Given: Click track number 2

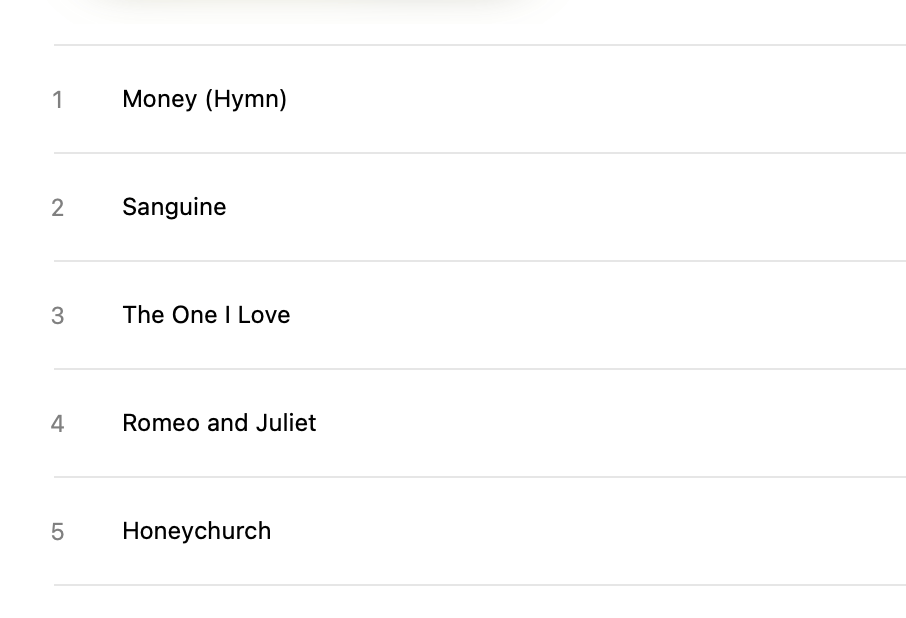Looking at the screenshot, I should [x=58, y=208].
